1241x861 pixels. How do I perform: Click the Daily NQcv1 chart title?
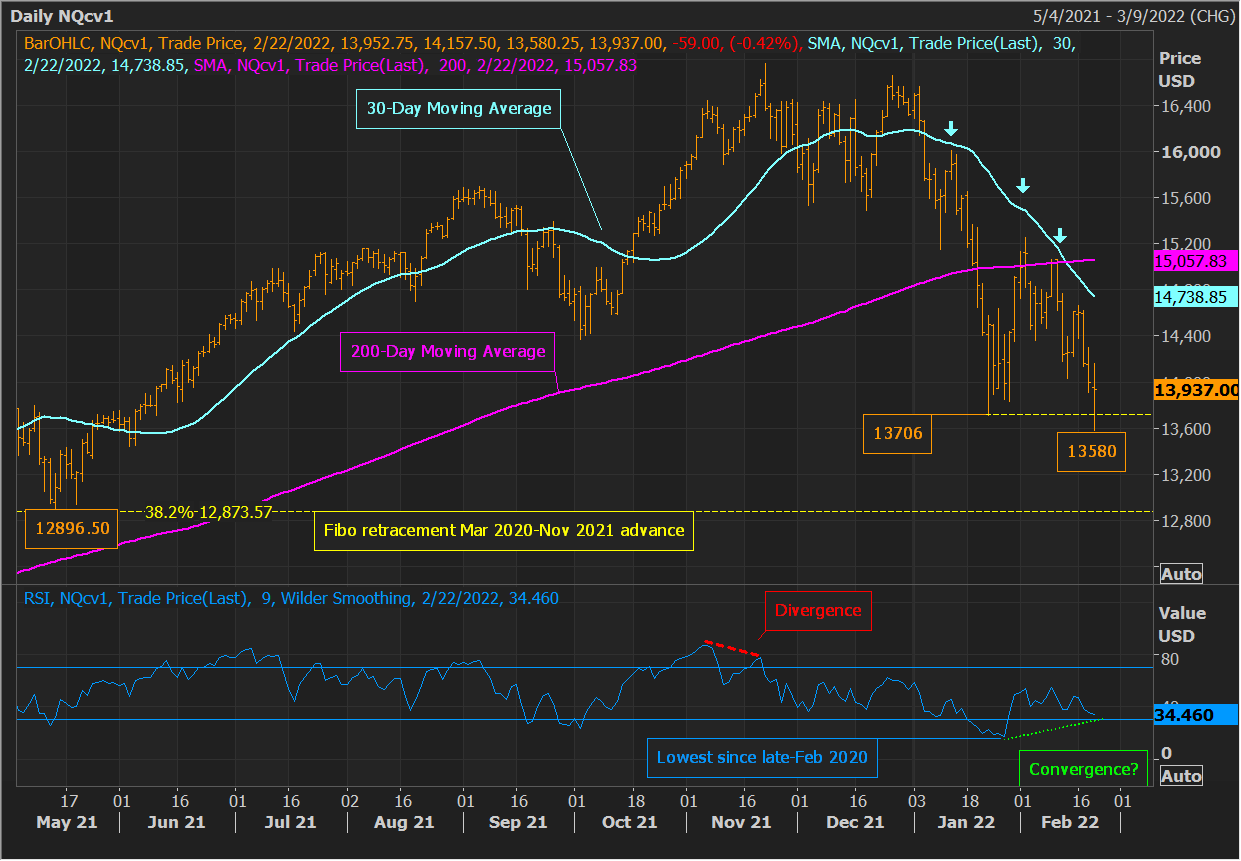[x=66, y=16]
